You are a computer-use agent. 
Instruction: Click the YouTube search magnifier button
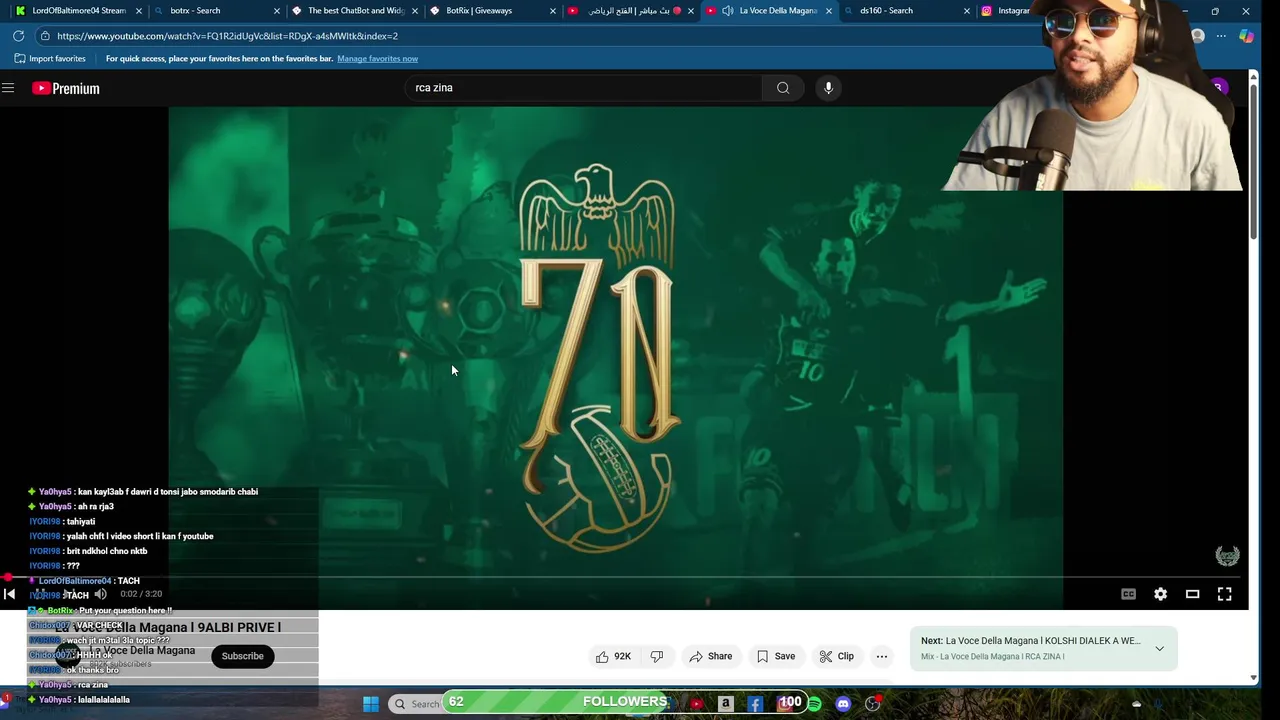point(783,88)
